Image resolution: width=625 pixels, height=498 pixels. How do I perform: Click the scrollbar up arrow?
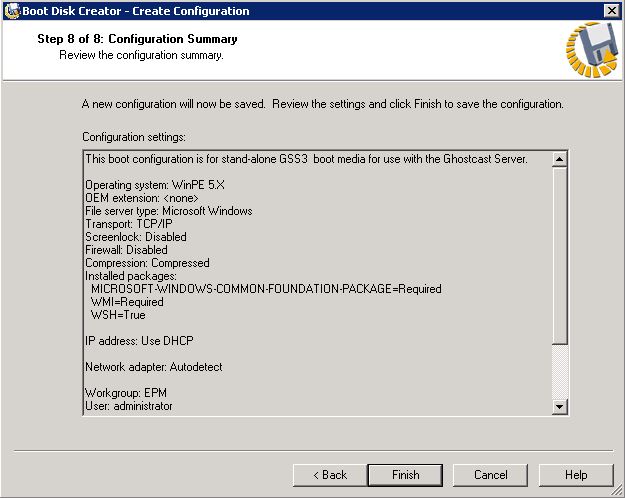pos(560,159)
